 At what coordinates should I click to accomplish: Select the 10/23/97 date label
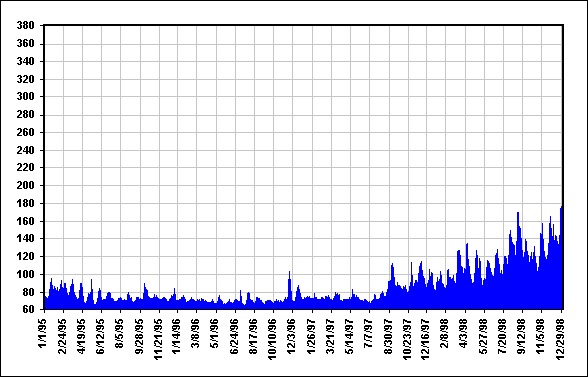coord(407,338)
